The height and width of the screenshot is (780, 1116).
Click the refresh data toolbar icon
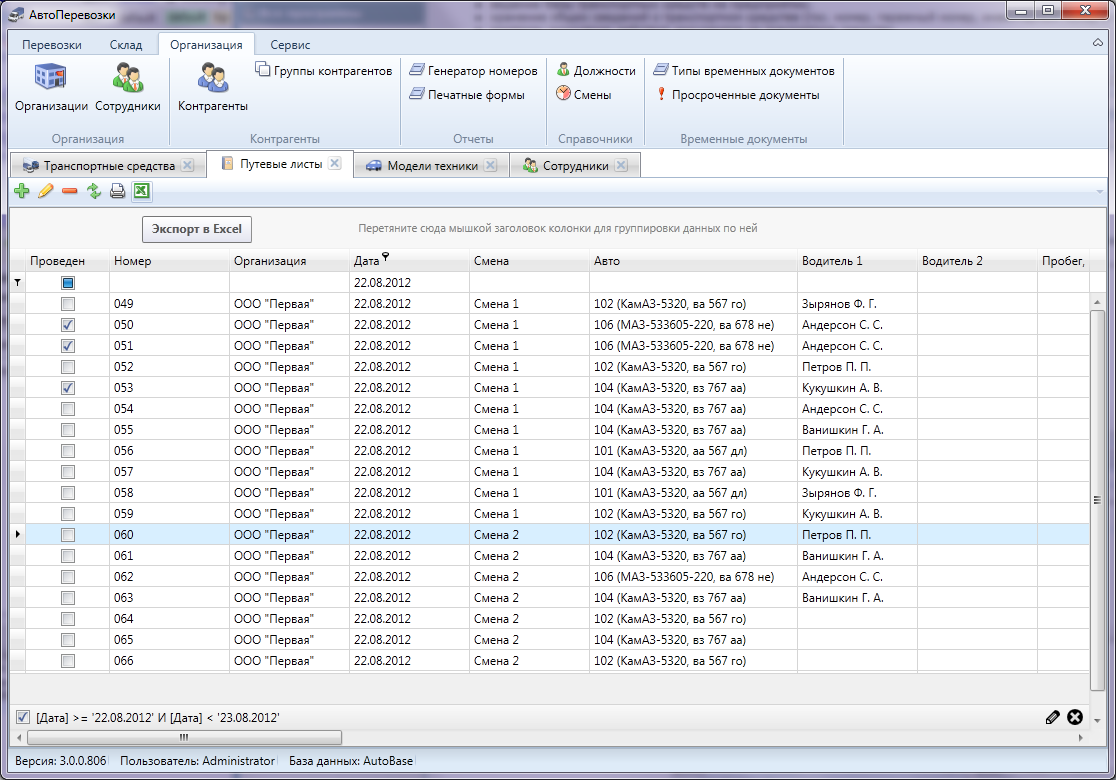(94, 191)
